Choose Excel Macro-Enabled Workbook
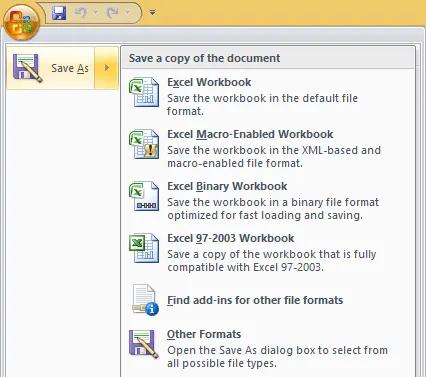The width and height of the screenshot is (426, 377). pyautogui.click(x=268, y=148)
